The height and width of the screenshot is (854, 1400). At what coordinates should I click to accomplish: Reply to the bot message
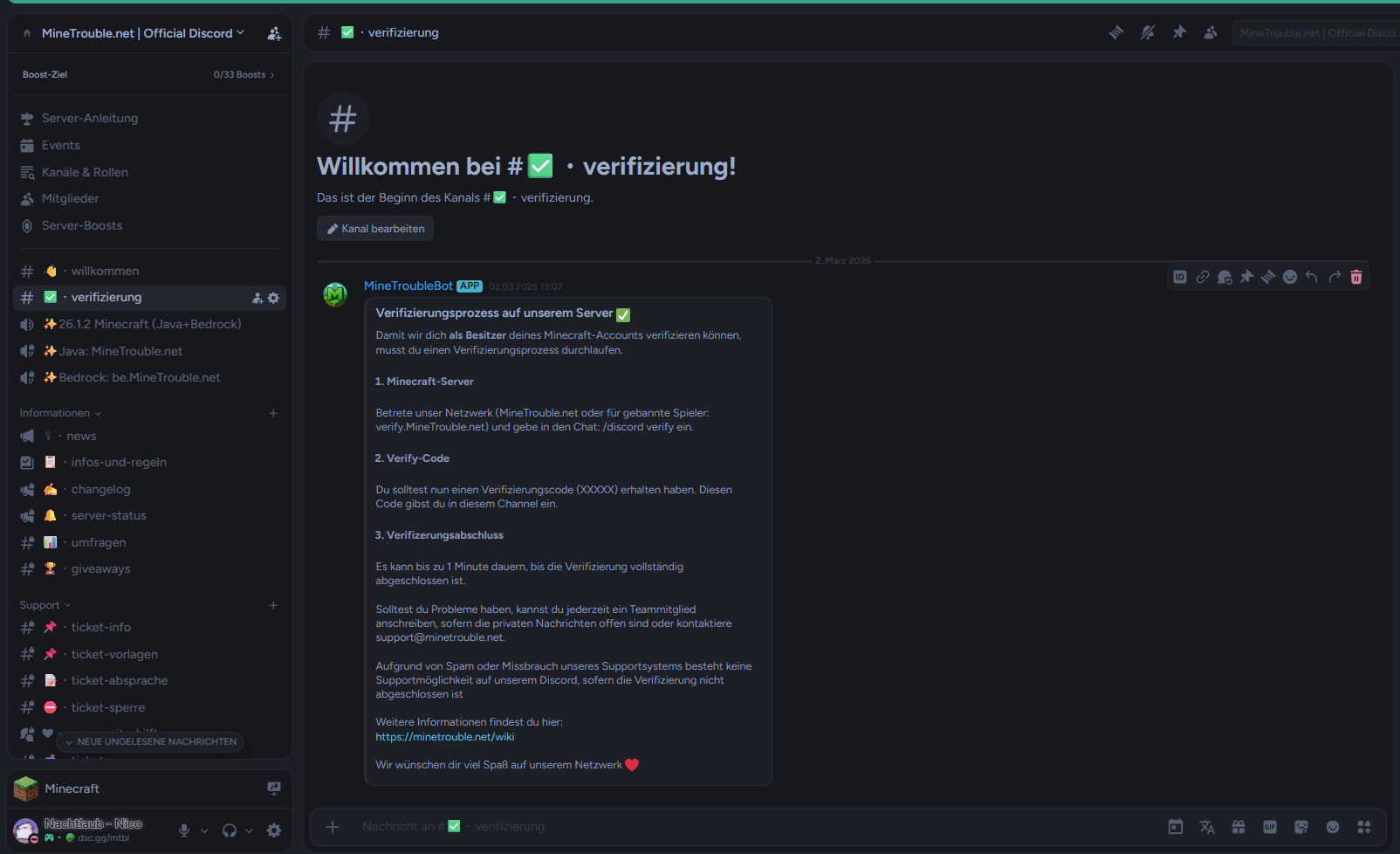pos(1312,277)
